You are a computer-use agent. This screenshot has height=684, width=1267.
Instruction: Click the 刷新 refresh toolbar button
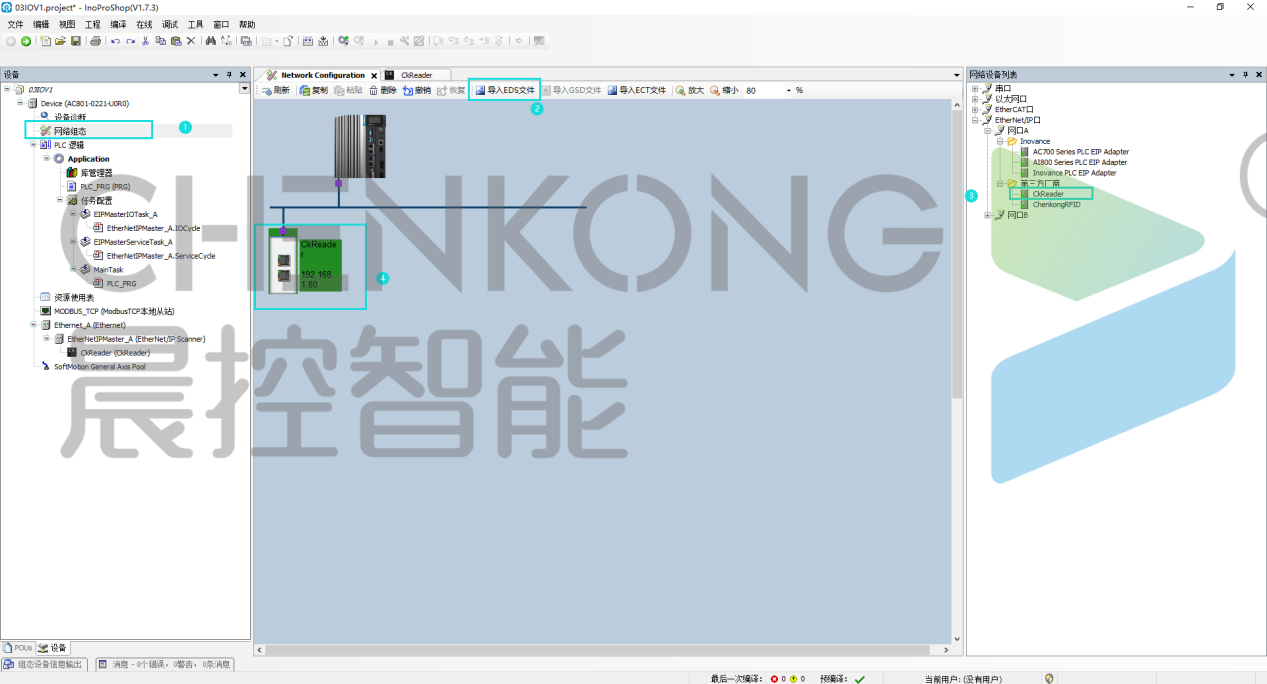point(275,90)
